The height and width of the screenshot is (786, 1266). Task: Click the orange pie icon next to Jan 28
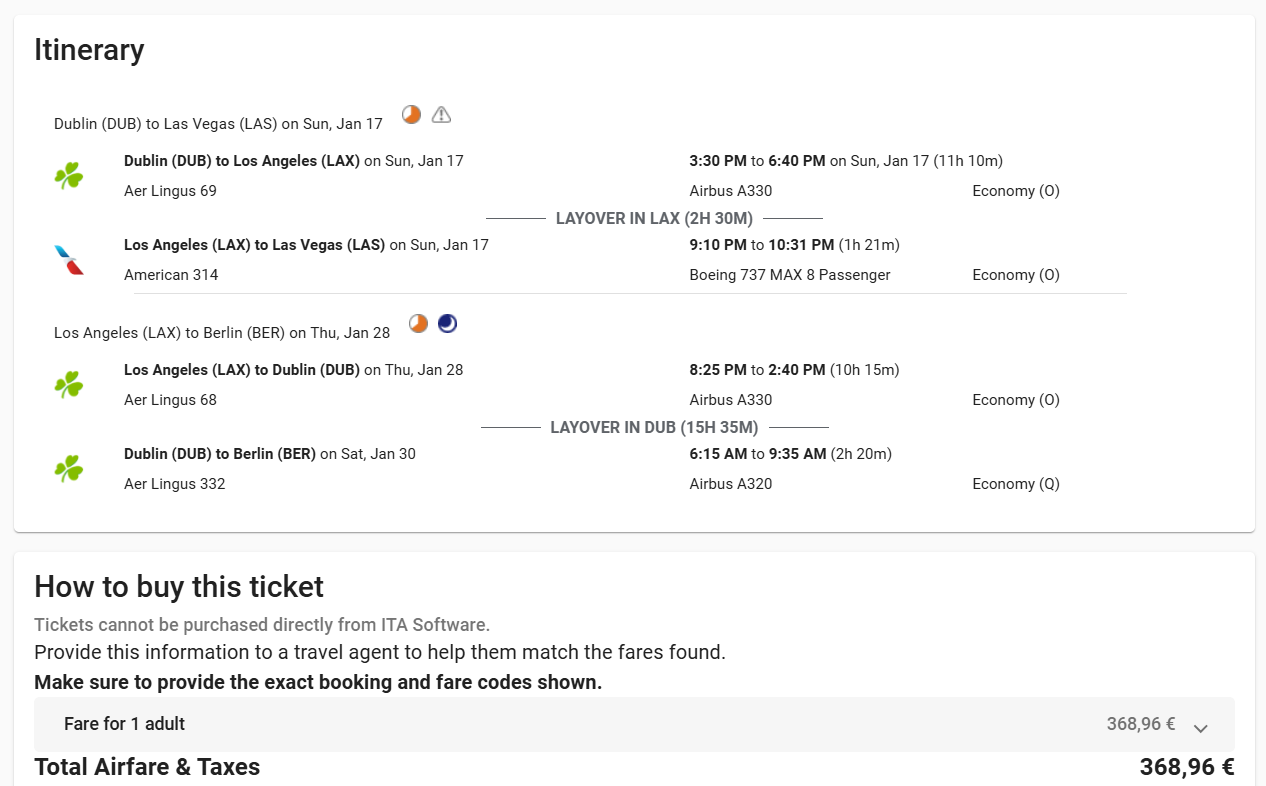point(419,323)
